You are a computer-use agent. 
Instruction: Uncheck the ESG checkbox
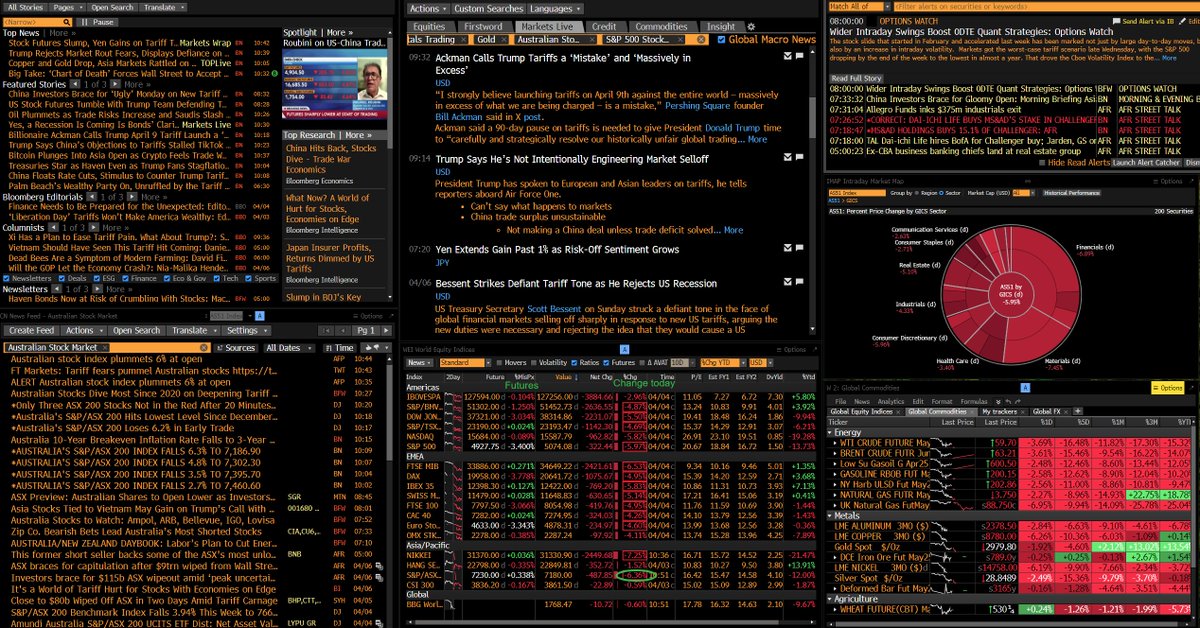click(95, 279)
